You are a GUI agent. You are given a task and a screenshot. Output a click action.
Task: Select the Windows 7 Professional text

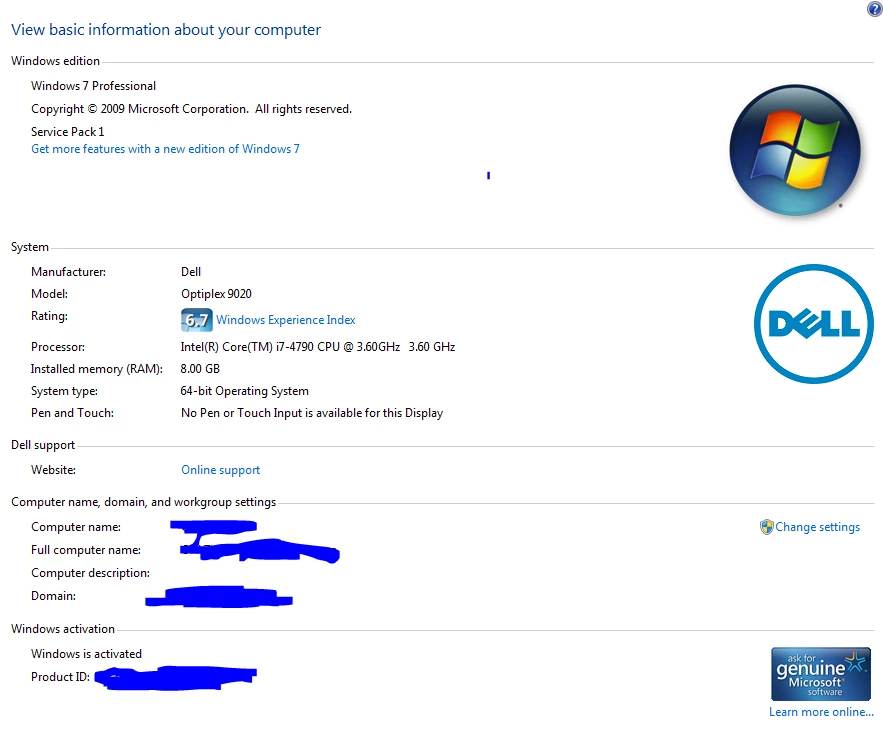(93, 86)
